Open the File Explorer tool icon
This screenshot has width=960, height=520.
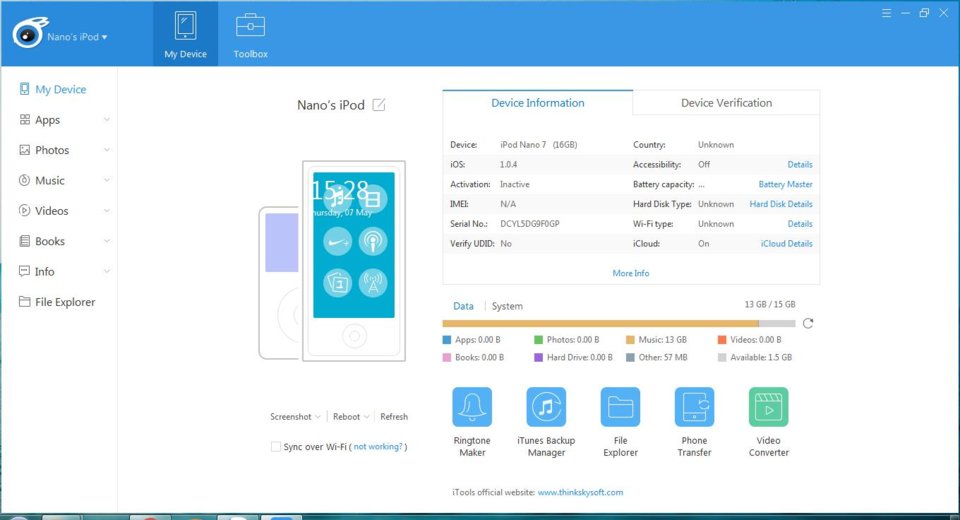pos(620,407)
